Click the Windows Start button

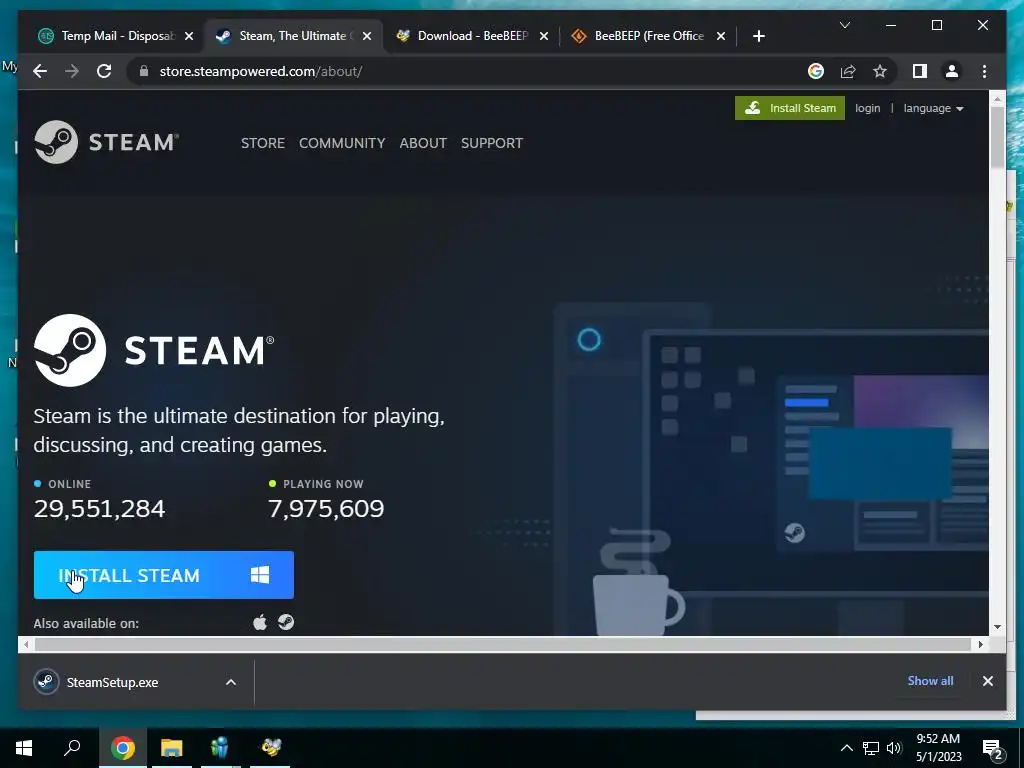click(24, 748)
